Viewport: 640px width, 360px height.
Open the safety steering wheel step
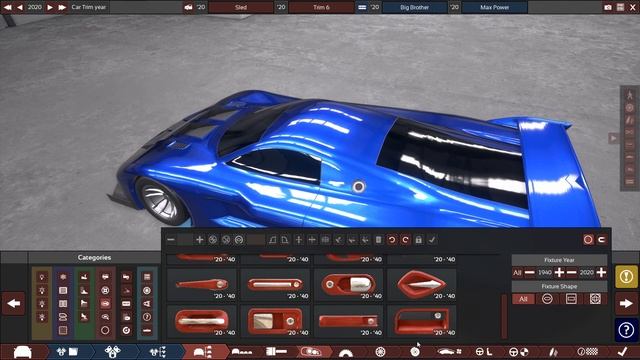point(518,351)
